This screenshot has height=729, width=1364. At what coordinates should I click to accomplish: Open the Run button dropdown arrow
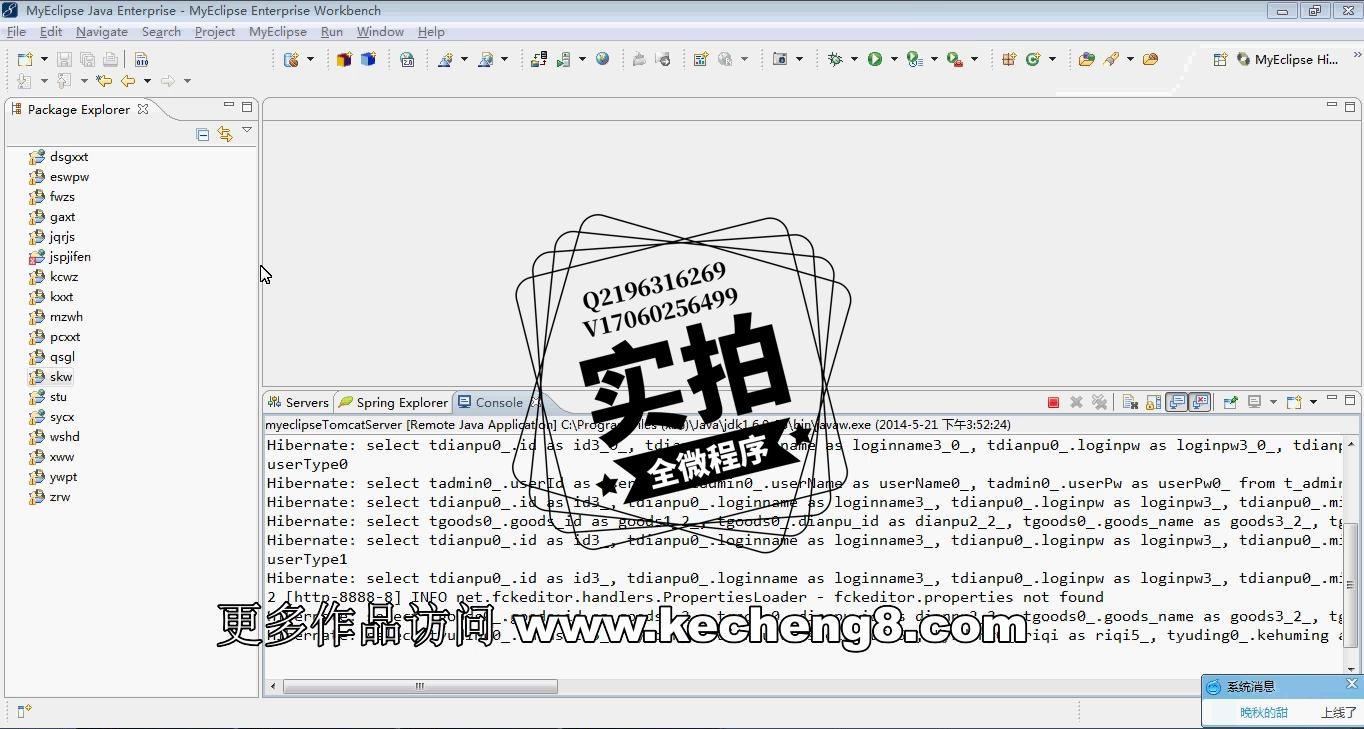894,59
